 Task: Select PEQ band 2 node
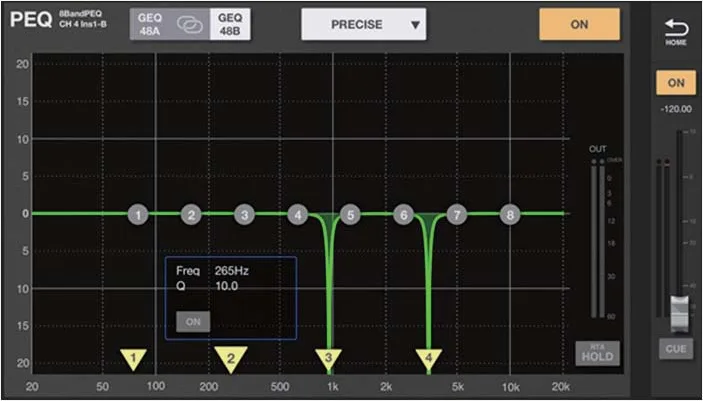pos(191,215)
